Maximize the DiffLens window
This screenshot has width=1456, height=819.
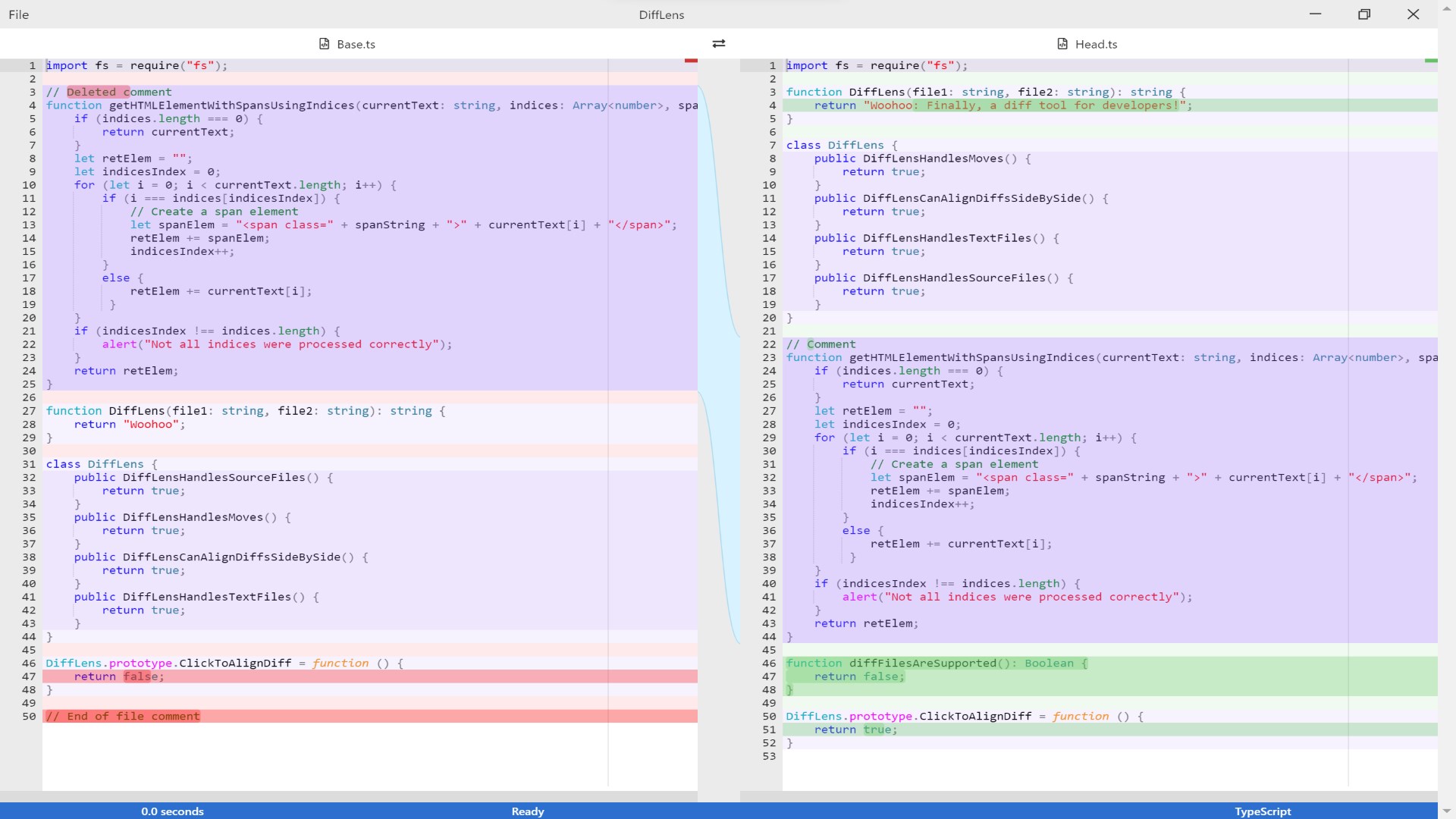click(1364, 14)
